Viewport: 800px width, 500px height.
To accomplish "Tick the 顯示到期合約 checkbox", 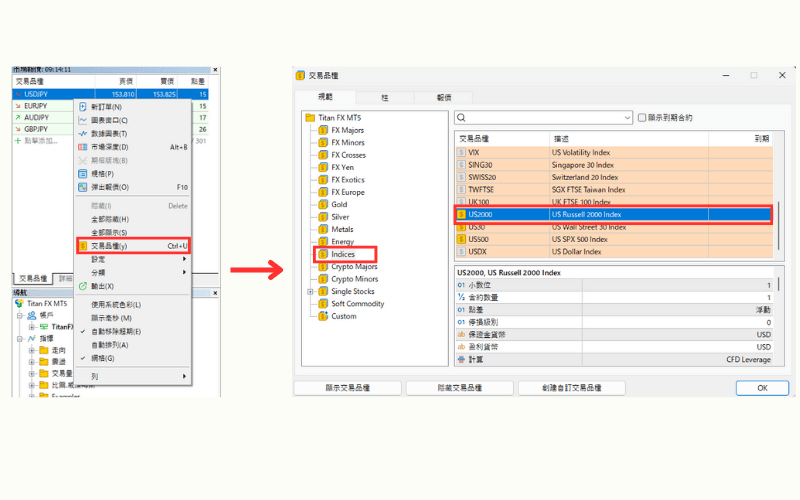I will pos(642,118).
